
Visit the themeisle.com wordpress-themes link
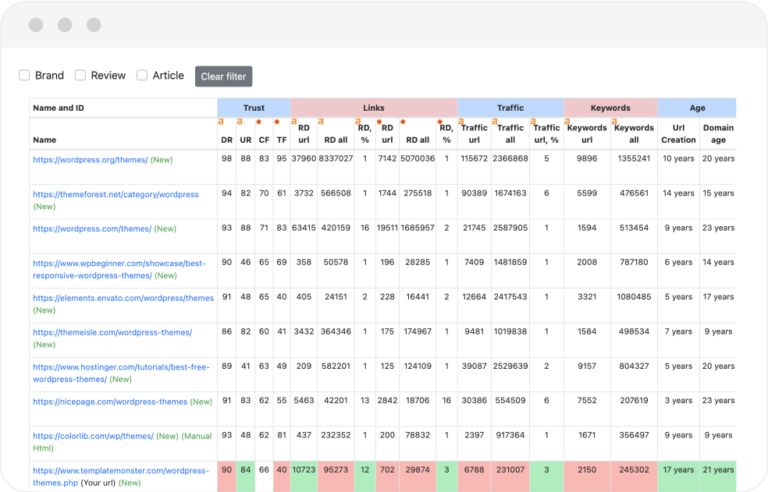[x=112, y=331]
